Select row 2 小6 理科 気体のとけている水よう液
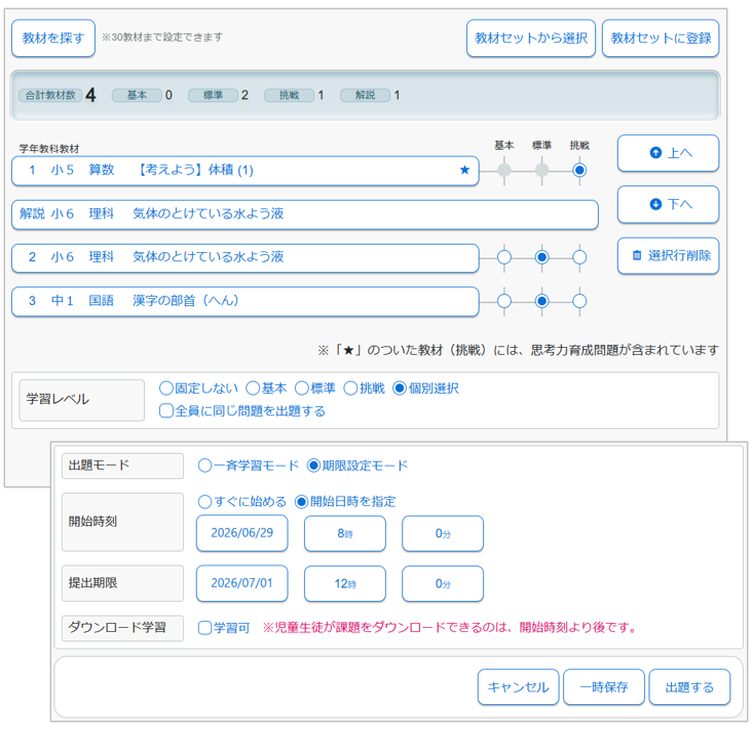Viewport: 752px width, 729px height. click(245, 258)
